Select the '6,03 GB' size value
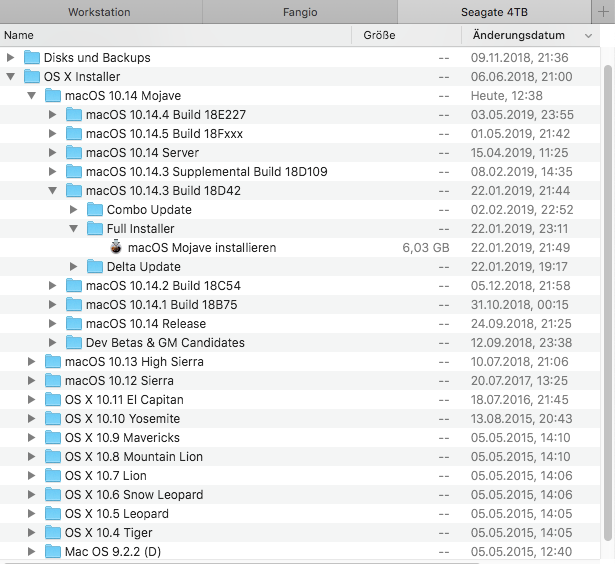 (426, 247)
